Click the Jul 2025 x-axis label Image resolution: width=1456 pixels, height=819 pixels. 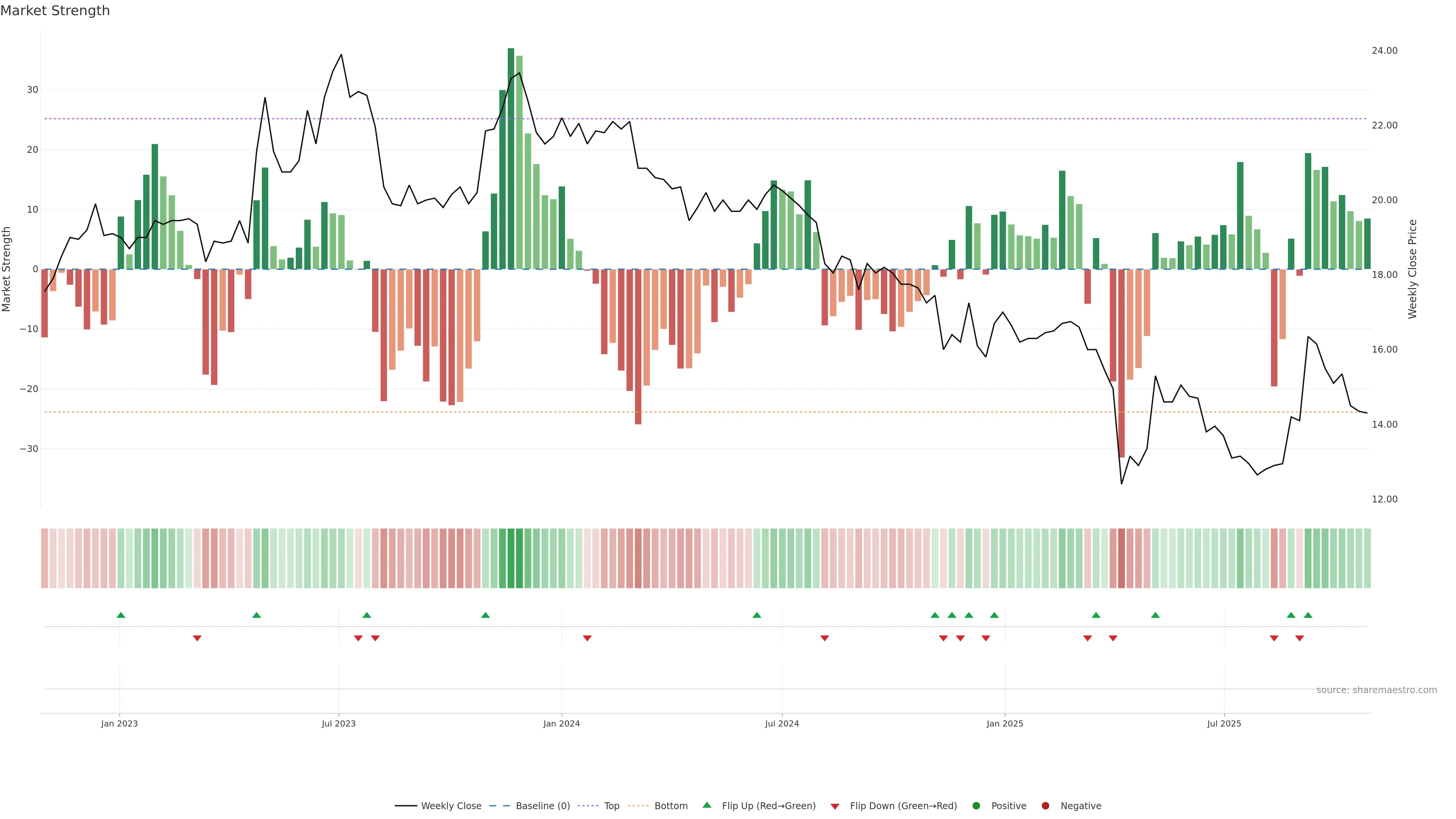(1224, 723)
